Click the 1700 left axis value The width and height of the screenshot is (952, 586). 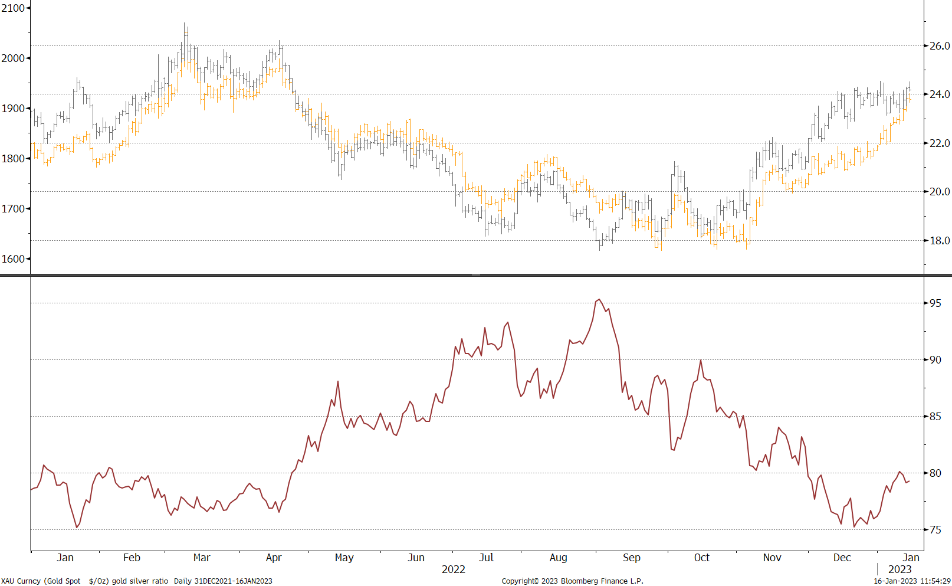13,209
